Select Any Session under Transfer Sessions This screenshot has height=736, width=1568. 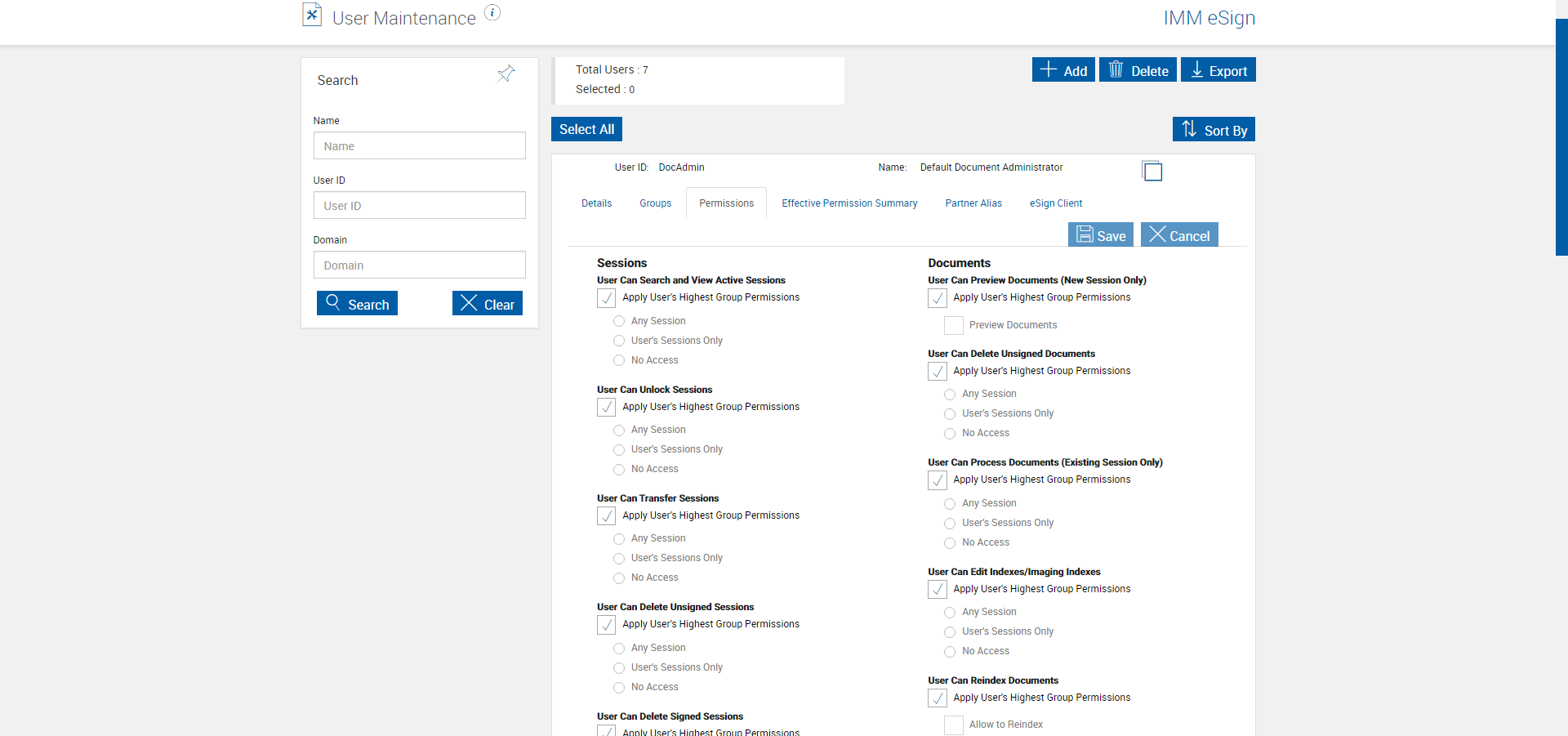tap(619, 539)
